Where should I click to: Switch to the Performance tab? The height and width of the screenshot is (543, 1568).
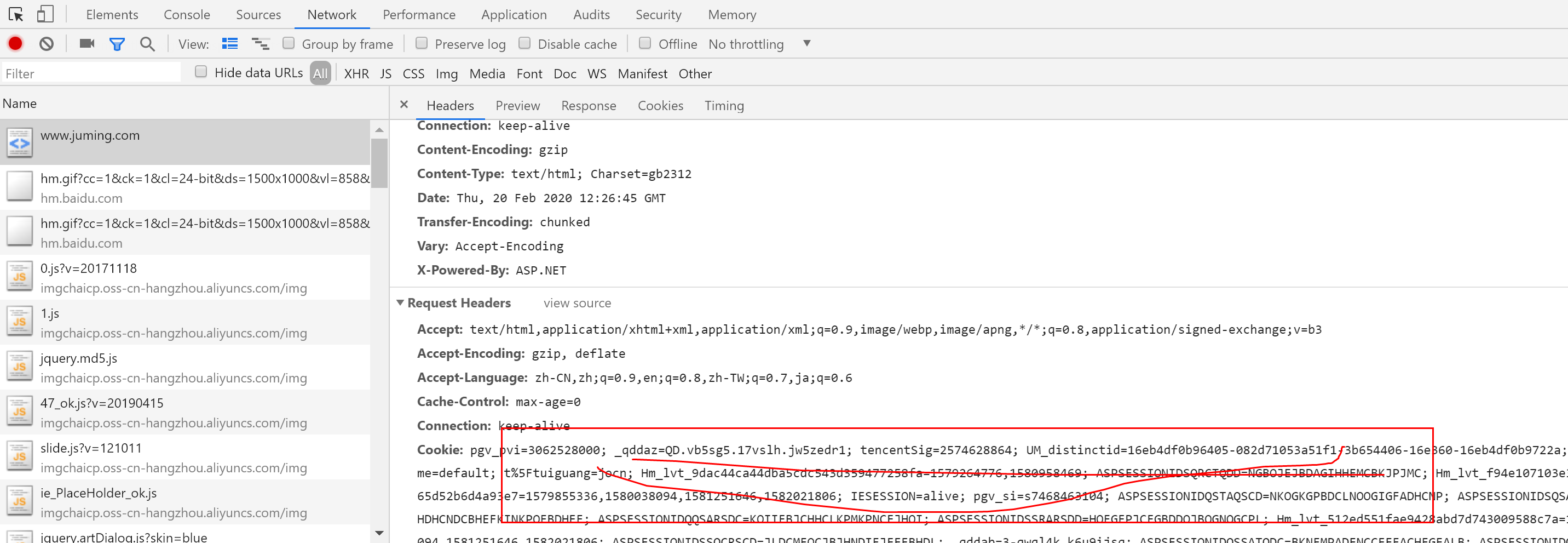pos(419,15)
